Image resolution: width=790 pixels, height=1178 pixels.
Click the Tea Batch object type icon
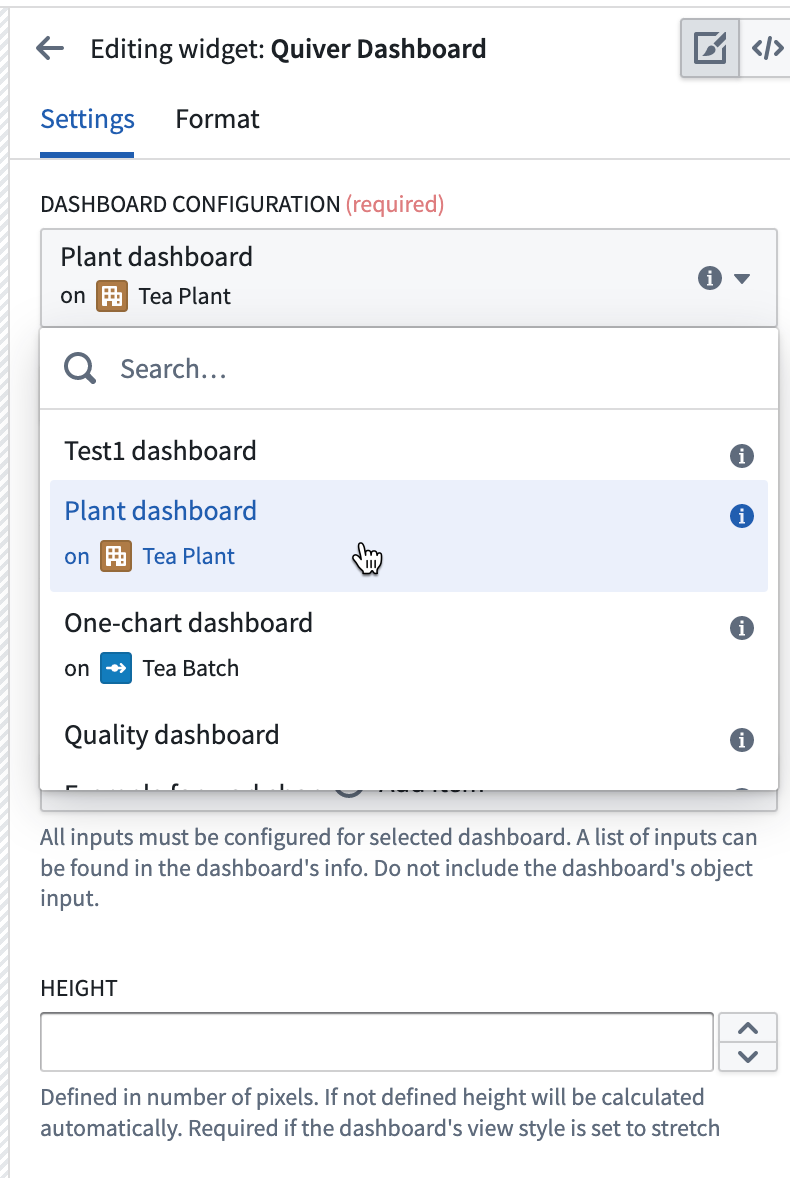(x=116, y=669)
